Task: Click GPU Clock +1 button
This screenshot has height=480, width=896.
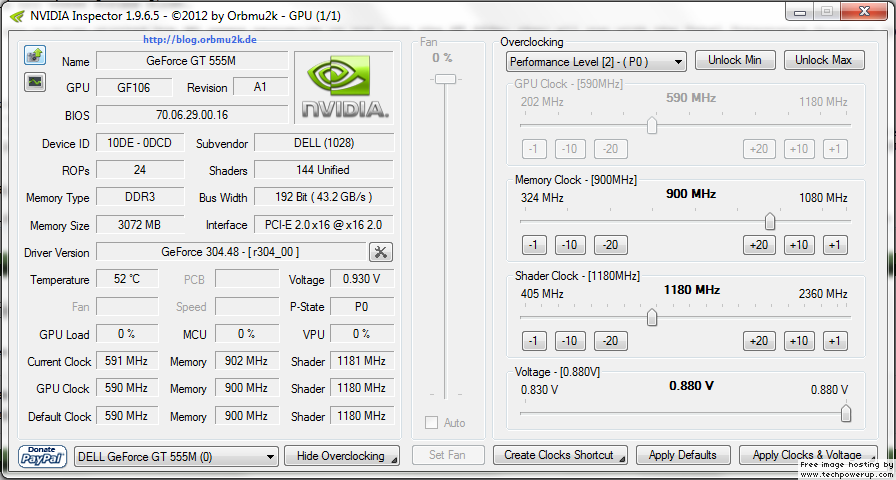Action: pos(835,149)
